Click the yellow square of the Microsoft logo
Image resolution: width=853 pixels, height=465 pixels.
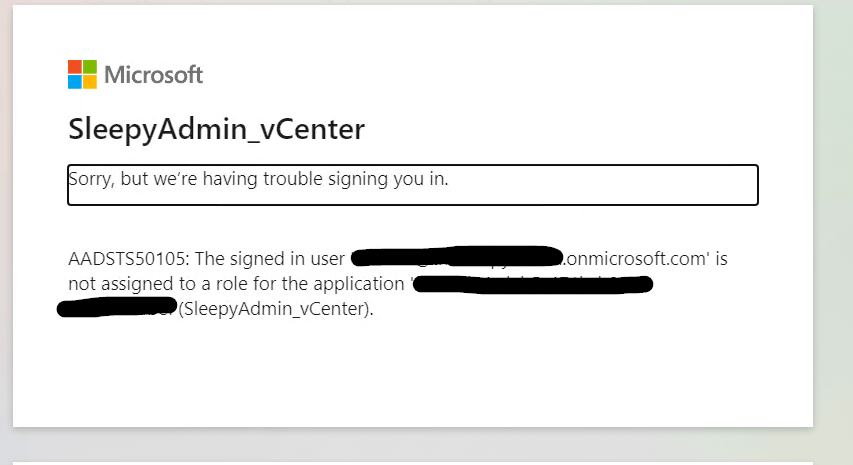(90, 82)
